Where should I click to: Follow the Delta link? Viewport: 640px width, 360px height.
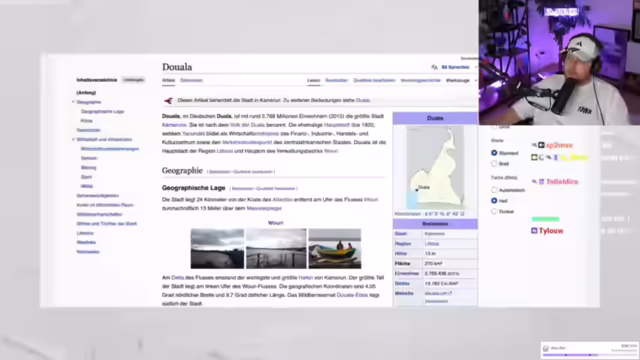tap(178, 278)
